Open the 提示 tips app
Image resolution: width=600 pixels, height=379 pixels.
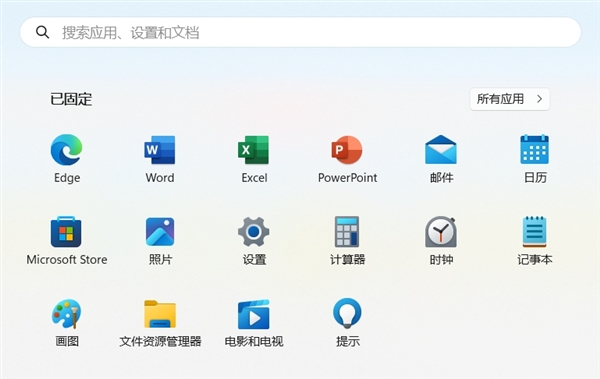(x=347, y=314)
